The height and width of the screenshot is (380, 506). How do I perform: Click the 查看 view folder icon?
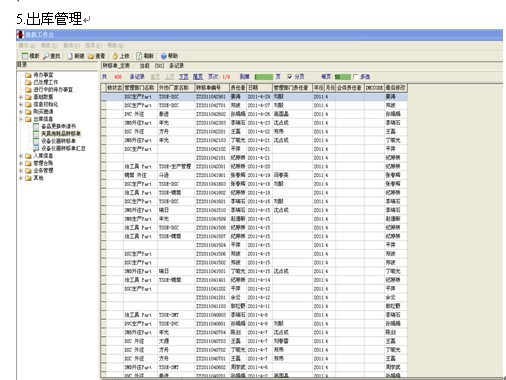point(91,56)
